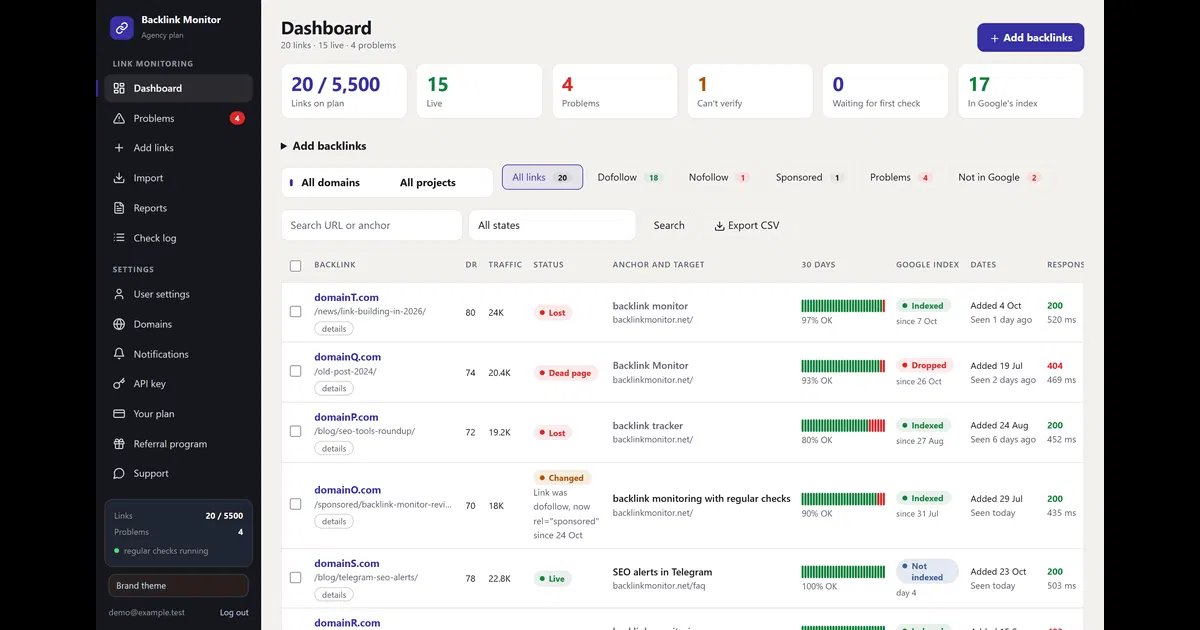The height and width of the screenshot is (630, 1200).
Task: Click the "Dead page" status badge
Action: tap(565, 373)
